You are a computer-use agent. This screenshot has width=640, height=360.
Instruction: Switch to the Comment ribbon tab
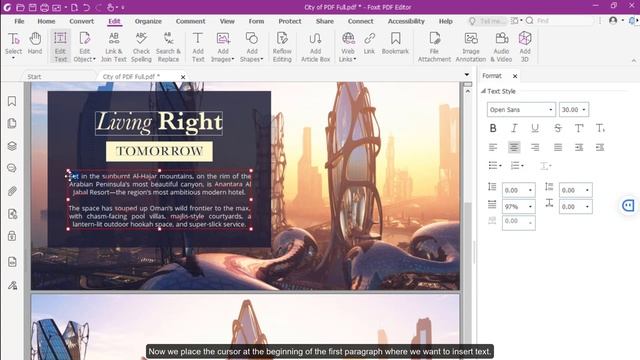191,21
